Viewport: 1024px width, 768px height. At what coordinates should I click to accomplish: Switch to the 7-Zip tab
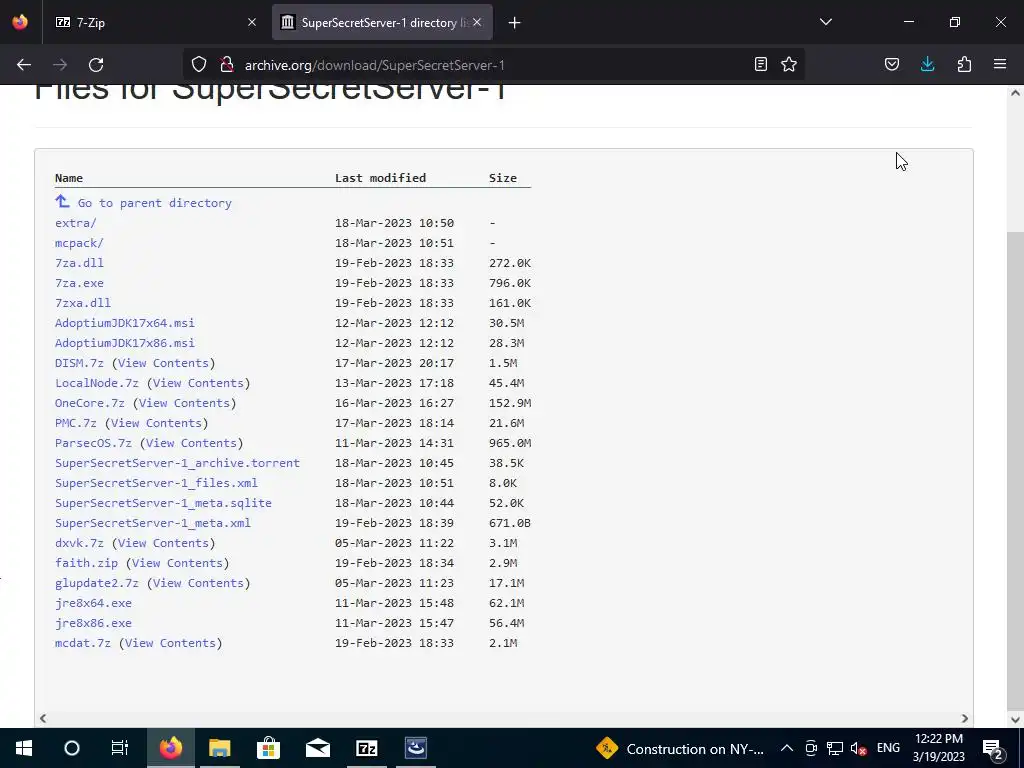click(155, 23)
